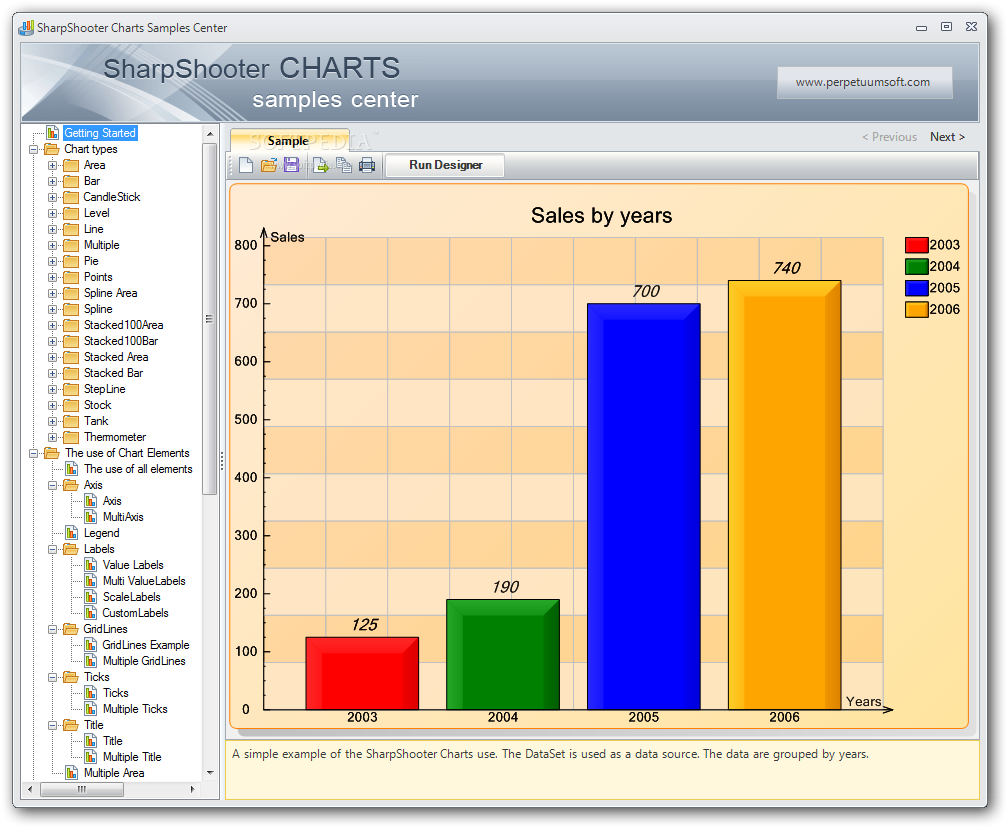The width and height of the screenshot is (1008, 828).
Task: Click the red 2003 legend swatch
Action: 916,245
